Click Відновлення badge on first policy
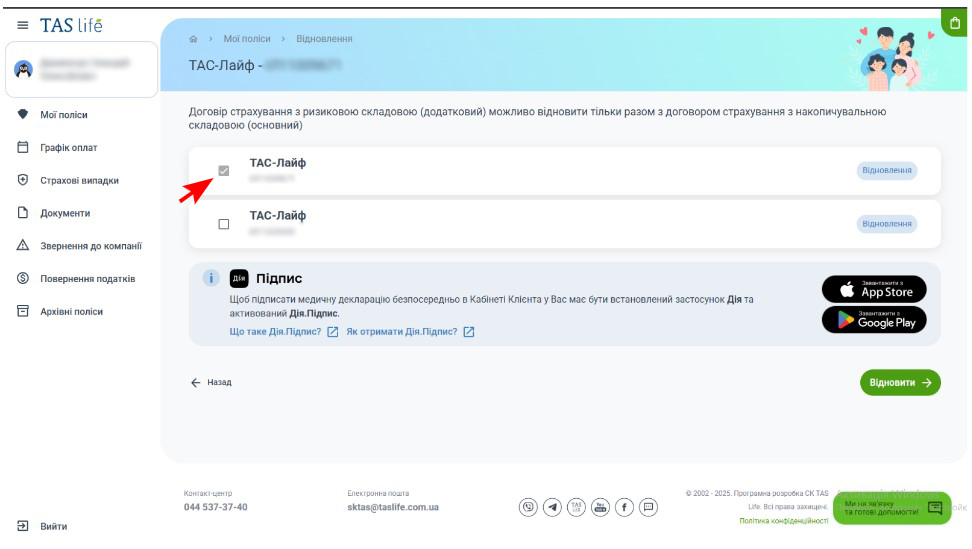The width and height of the screenshot is (972, 549). pos(886,170)
